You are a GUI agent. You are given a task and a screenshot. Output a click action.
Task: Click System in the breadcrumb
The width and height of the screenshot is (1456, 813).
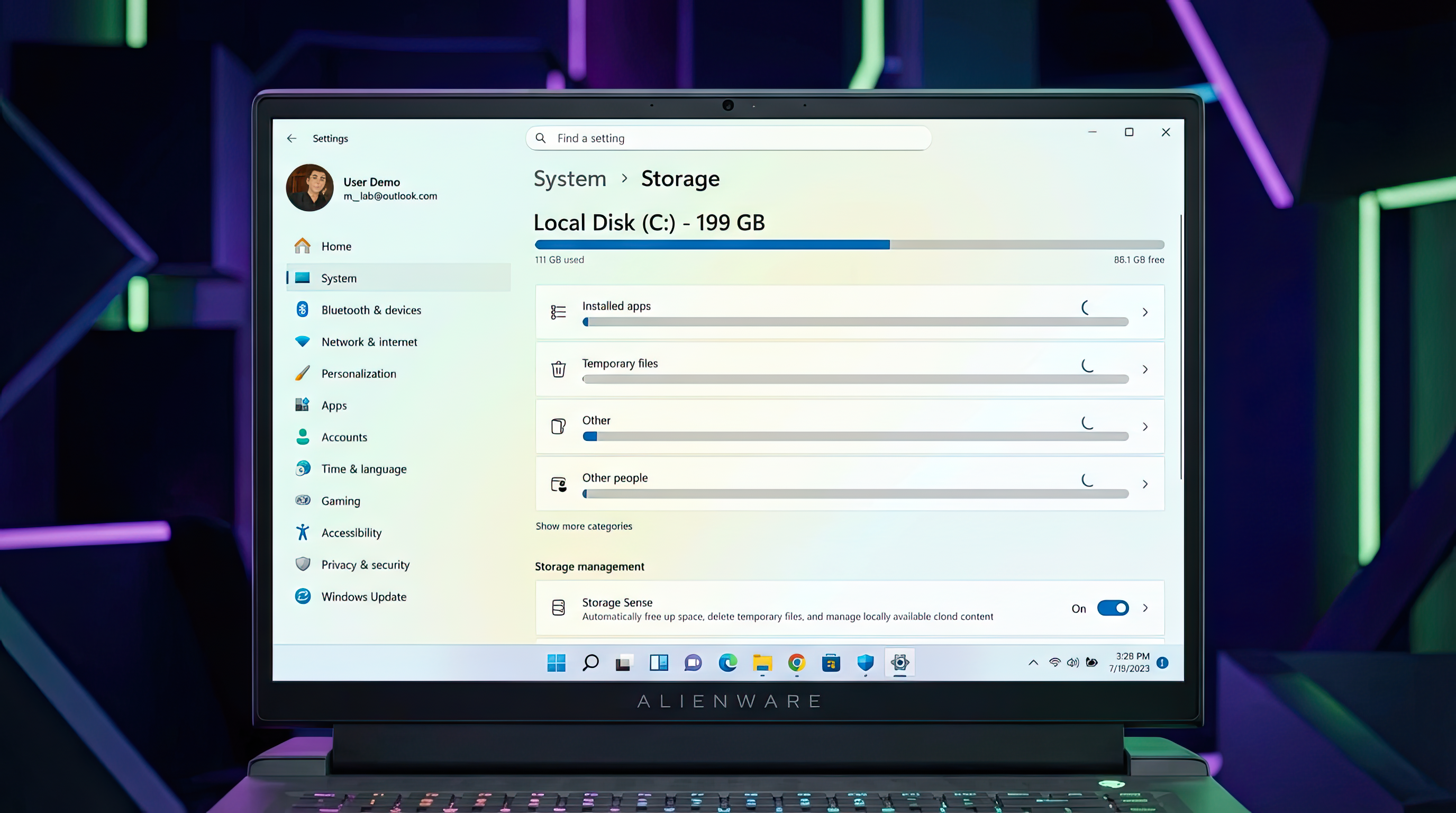pyautogui.click(x=570, y=178)
